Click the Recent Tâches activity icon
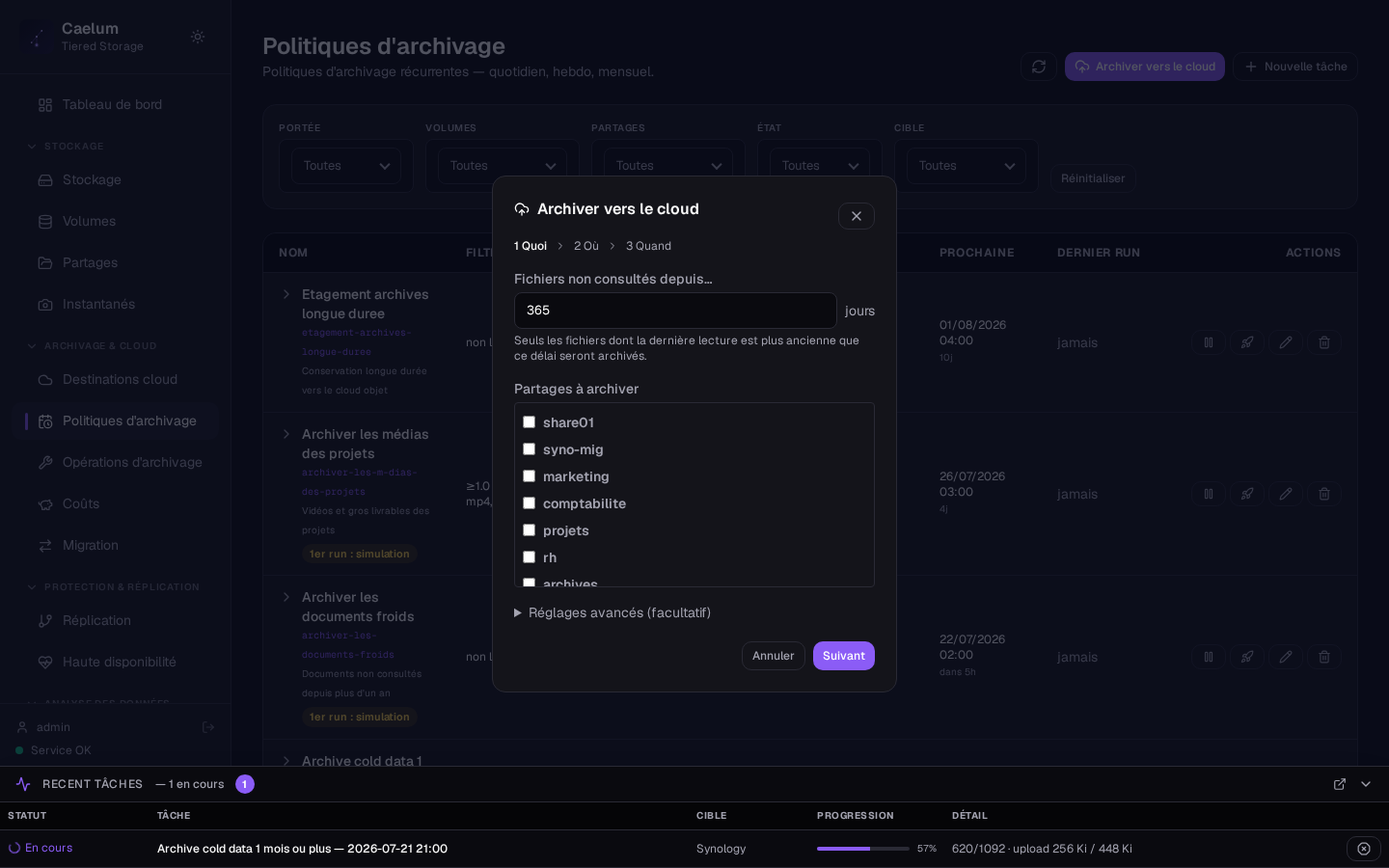This screenshot has width=1389, height=868. pyautogui.click(x=23, y=784)
